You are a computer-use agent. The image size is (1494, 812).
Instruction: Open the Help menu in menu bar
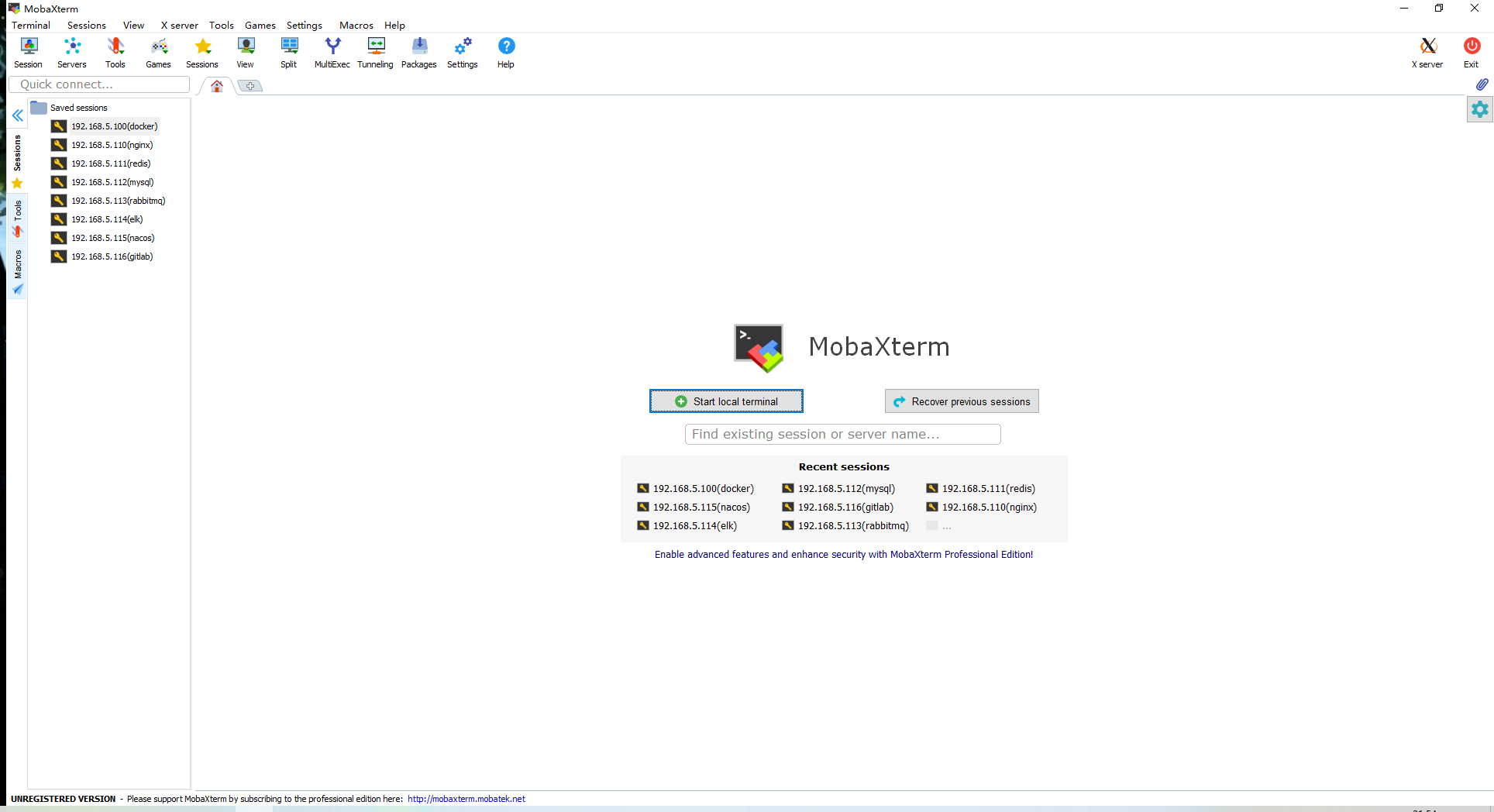coord(394,25)
